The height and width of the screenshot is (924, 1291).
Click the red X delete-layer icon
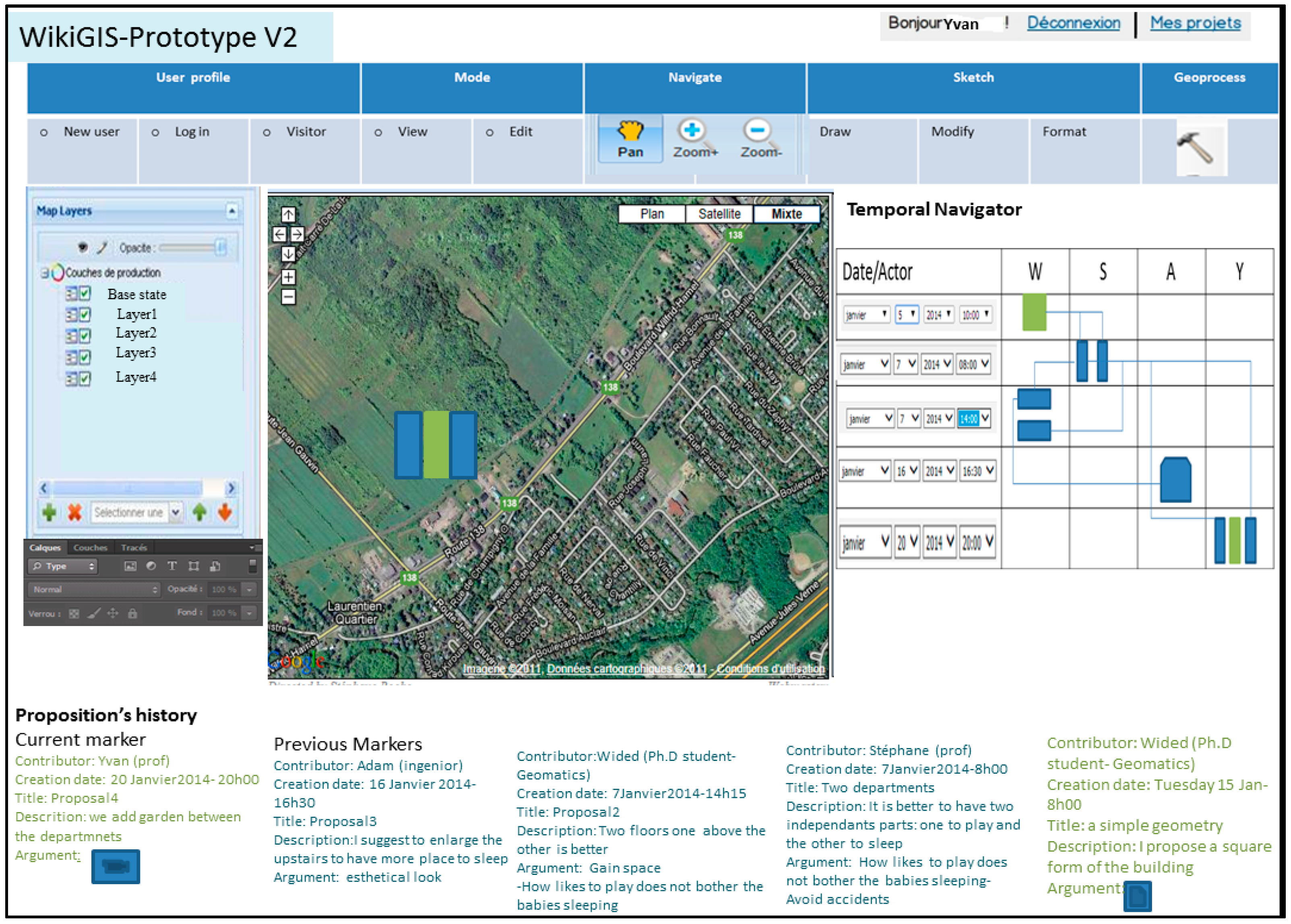74,512
